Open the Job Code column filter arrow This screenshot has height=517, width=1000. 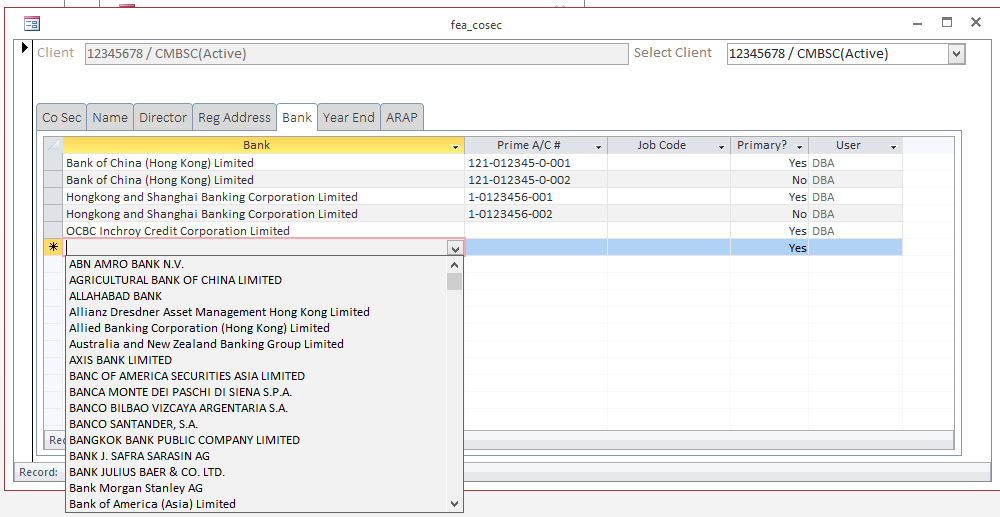(x=721, y=147)
